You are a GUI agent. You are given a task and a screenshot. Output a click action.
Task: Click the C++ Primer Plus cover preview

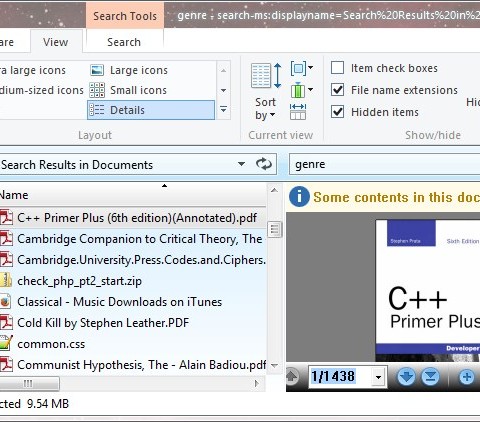click(428, 290)
